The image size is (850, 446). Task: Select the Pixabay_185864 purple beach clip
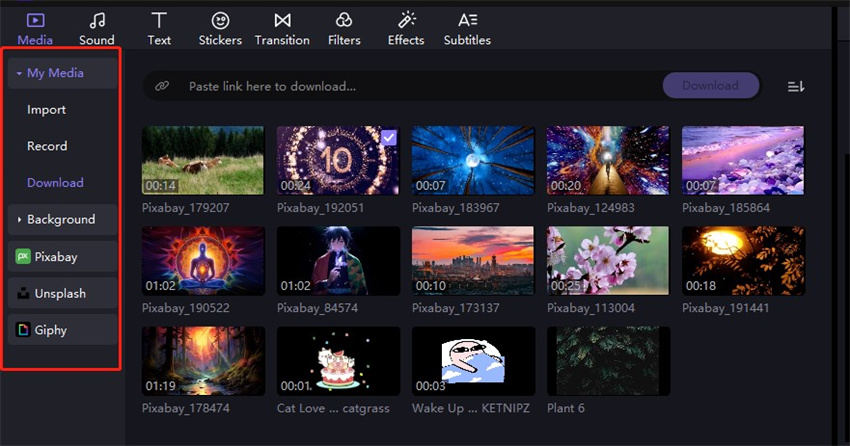[743, 160]
